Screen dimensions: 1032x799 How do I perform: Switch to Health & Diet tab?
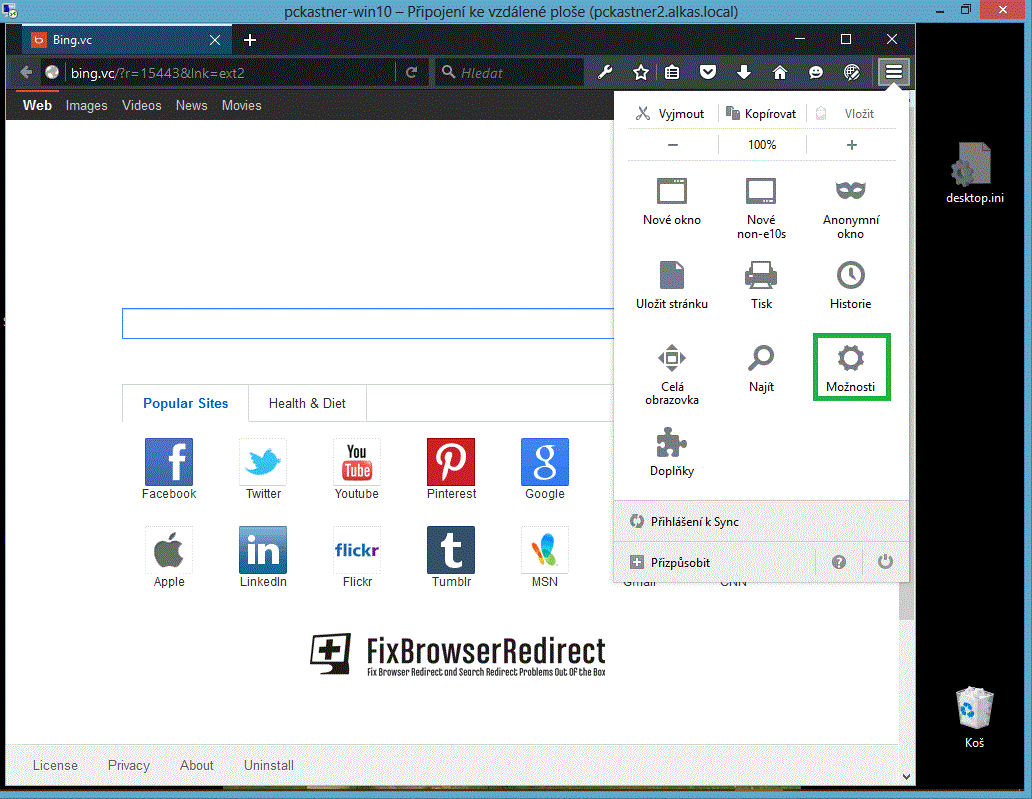[x=307, y=404]
